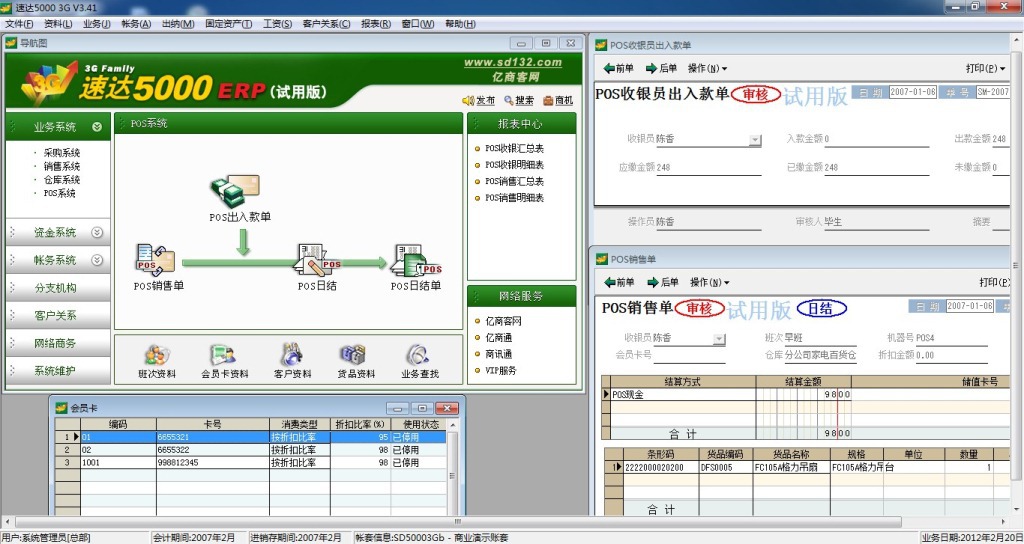Open 商讯通 network service

click(498, 353)
